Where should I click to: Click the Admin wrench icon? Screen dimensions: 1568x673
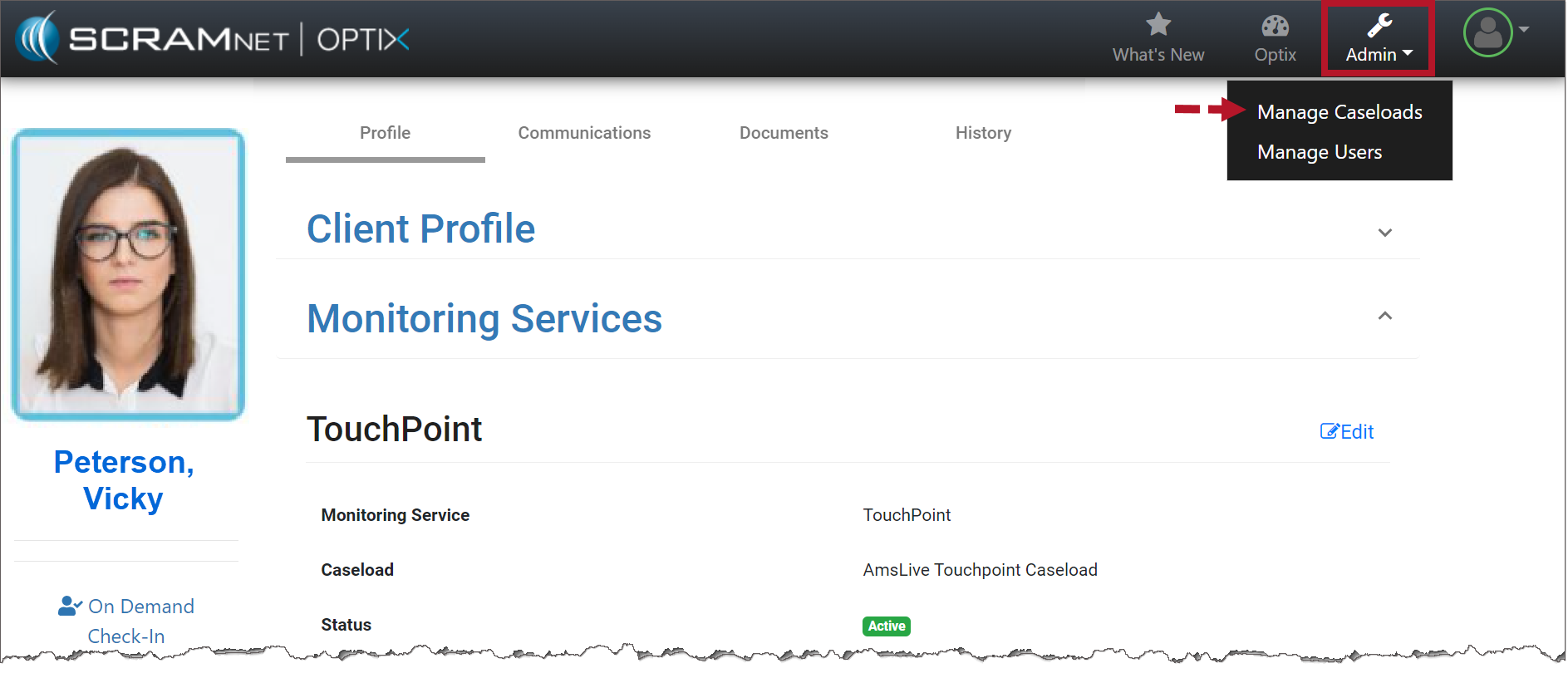pyautogui.click(x=1379, y=25)
